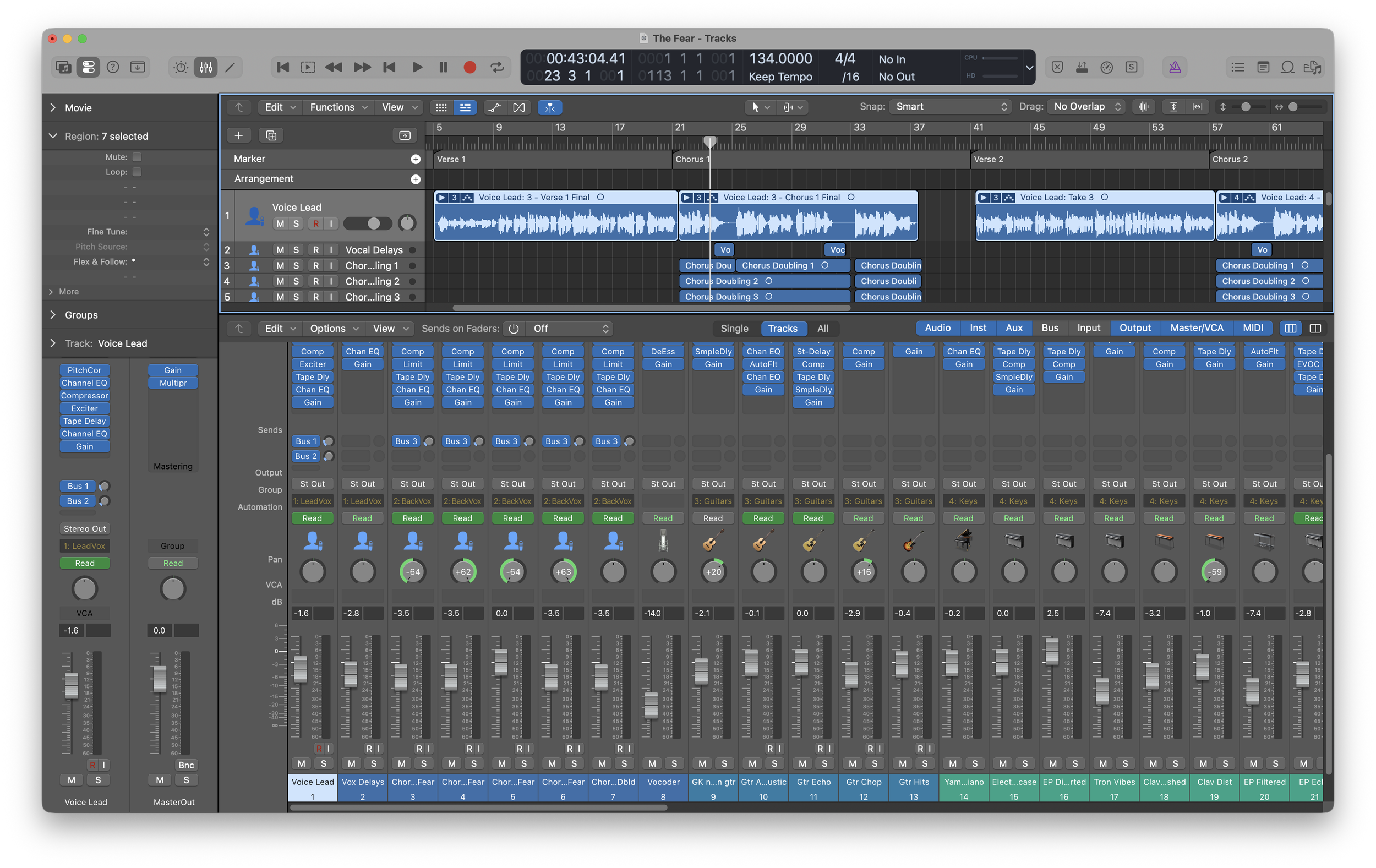This screenshot has height=868, width=1376.
Task: Enable Read automation on the Gtr Chop channel
Action: click(x=864, y=518)
